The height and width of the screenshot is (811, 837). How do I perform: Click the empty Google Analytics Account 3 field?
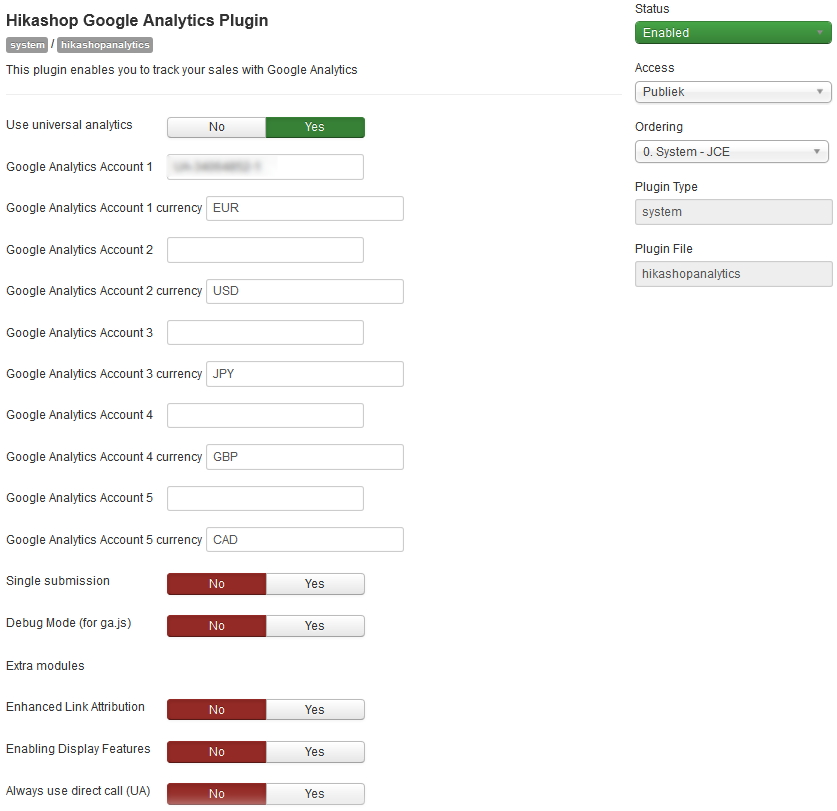(265, 333)
